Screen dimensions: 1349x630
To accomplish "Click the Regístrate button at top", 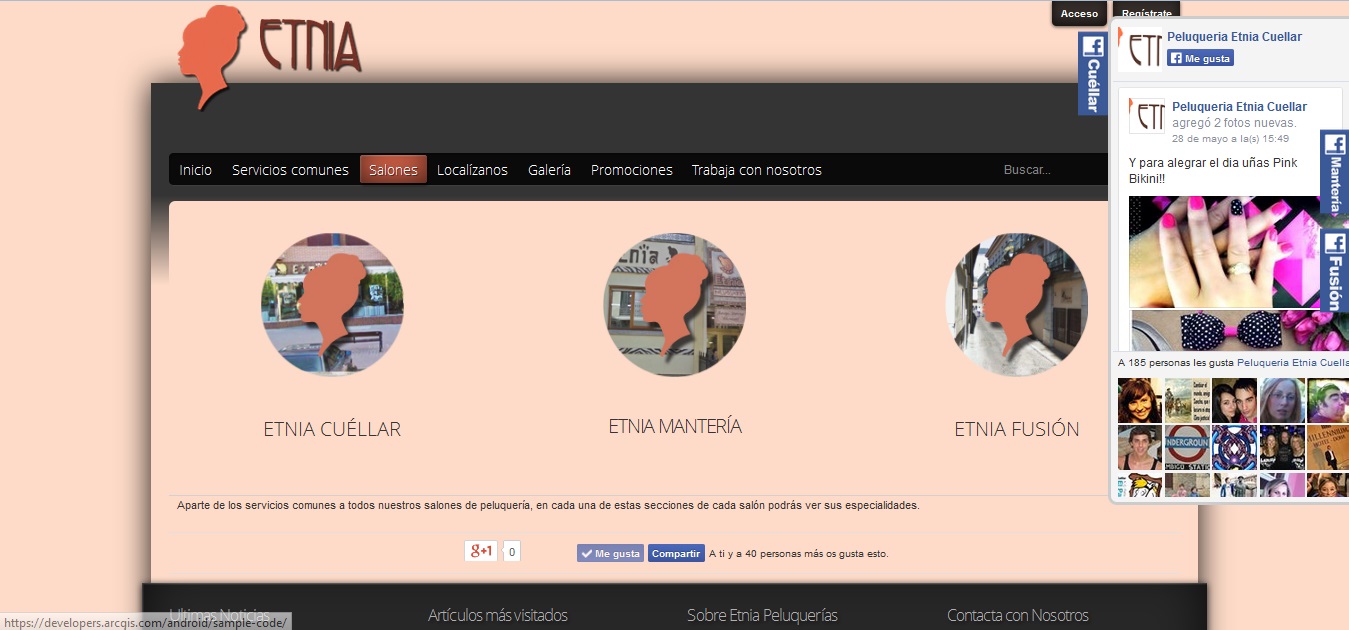I will coord(1146,11).
